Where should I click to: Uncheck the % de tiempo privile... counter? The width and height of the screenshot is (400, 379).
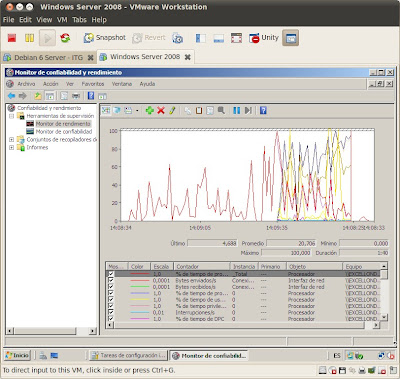111,306
